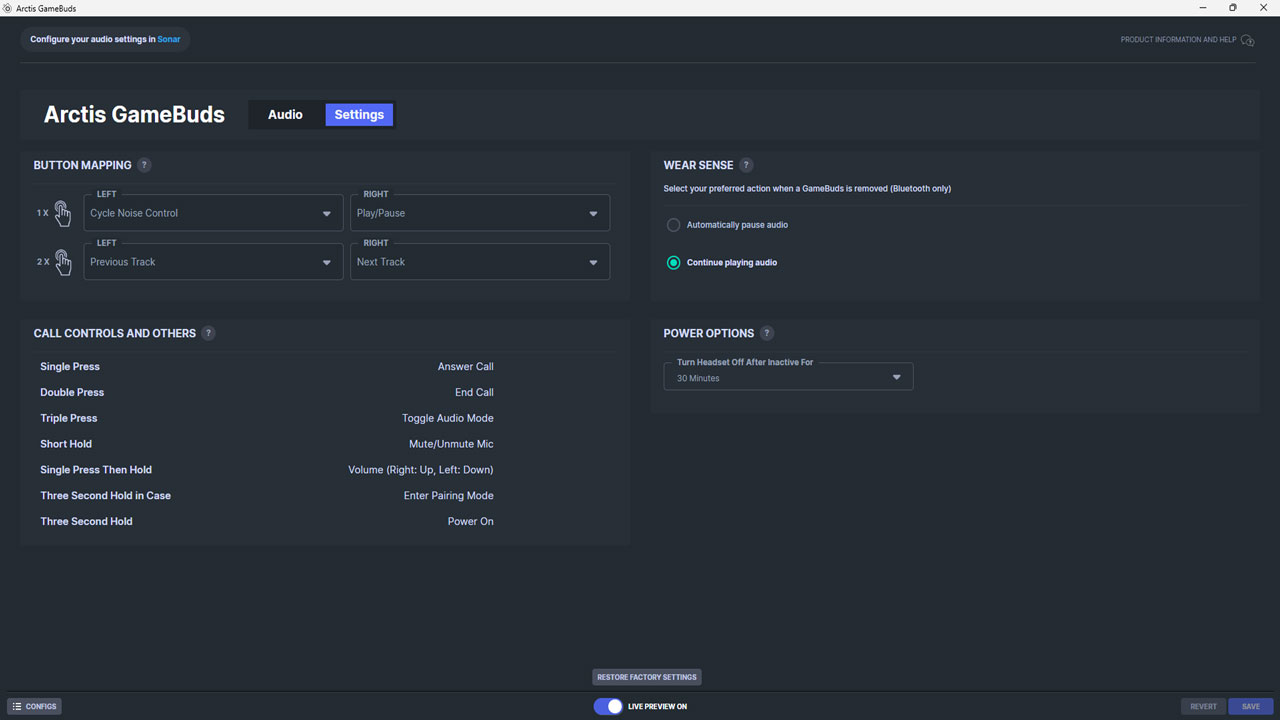Select Continue playing audio option
The height and width of the screenshot is (720, 1280).
(x=722, y=263)
